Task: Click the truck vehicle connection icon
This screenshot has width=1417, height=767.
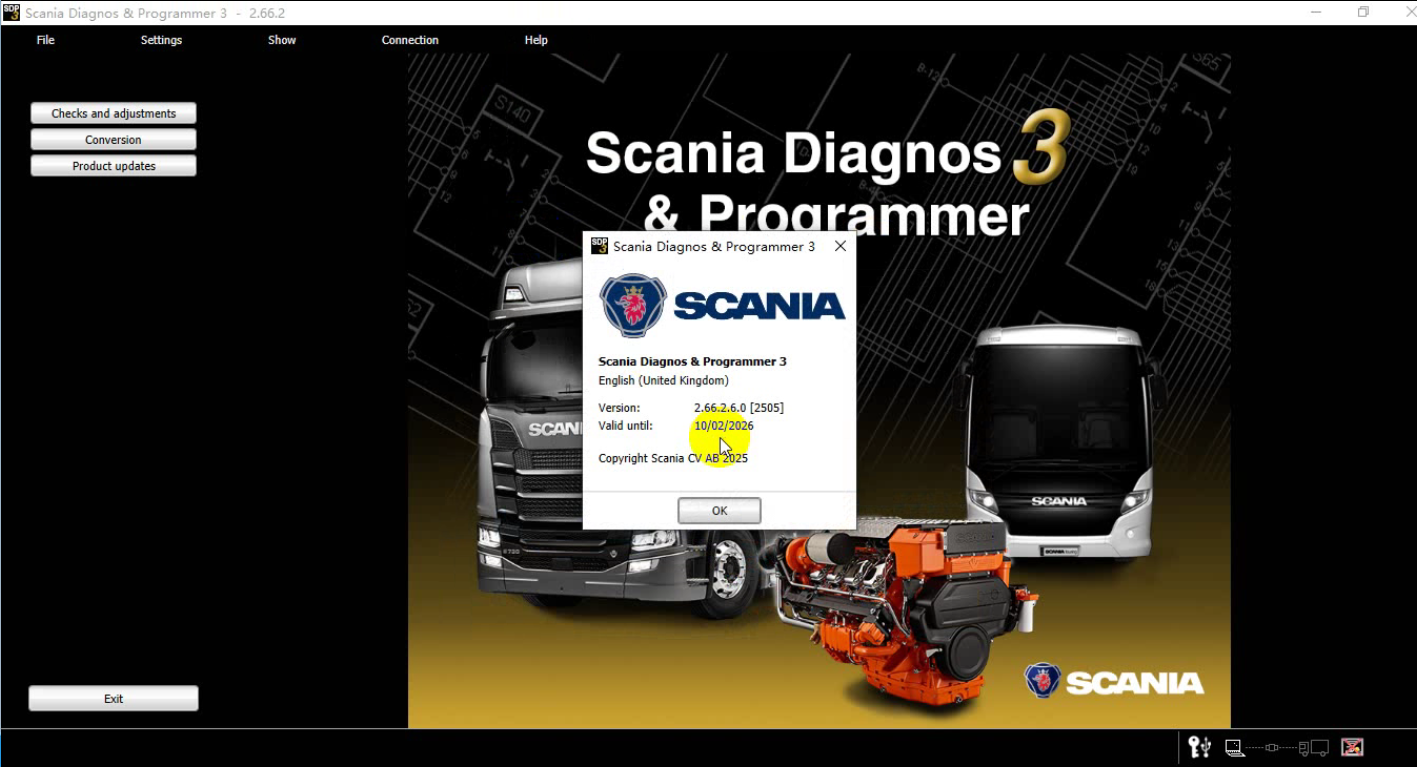Action: click(1314, 748)
